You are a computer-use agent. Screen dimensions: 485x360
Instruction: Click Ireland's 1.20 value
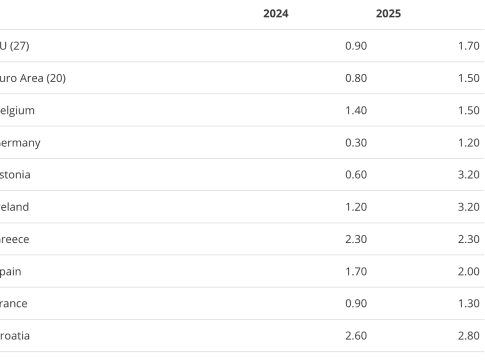356,207
